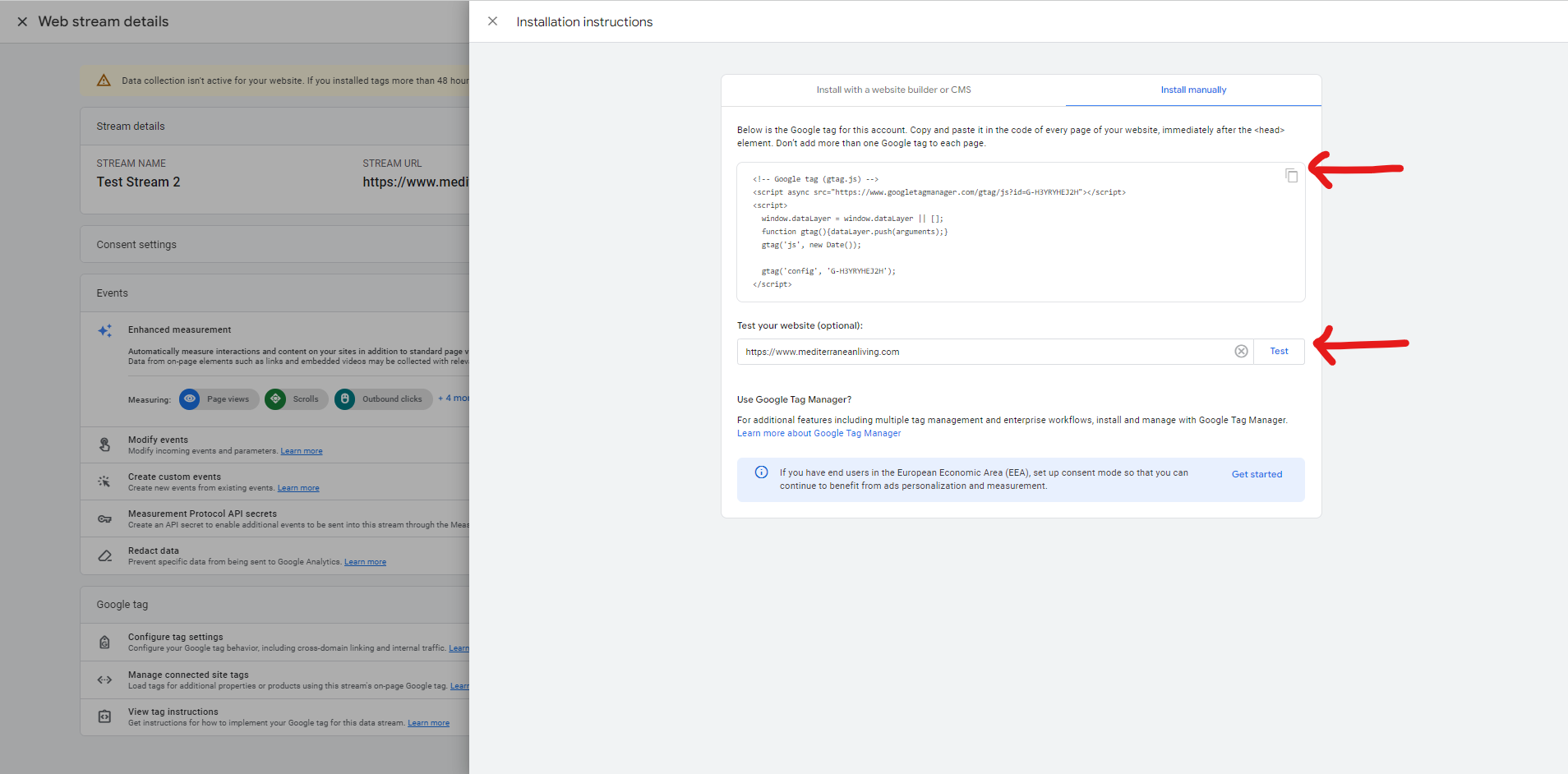The image size is (1568, 774).
Task: Open Measurement Protocol API secrets row
Action: 274,519
